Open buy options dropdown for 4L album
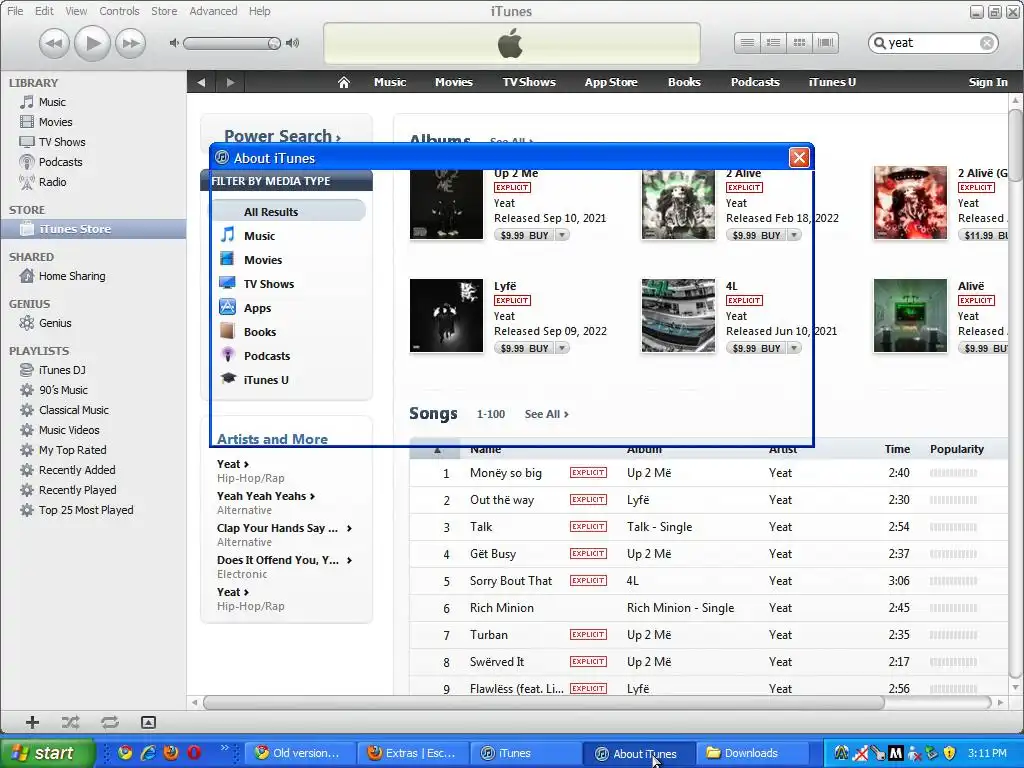Viewport: 1024px width, 768px height. click(794, 348)
